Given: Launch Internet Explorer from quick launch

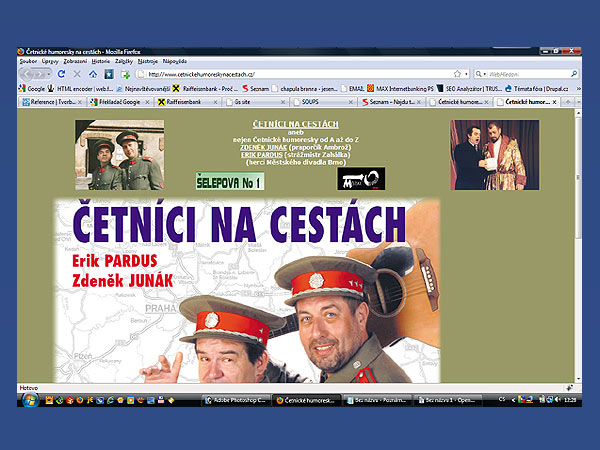Looking at the screenshot, I should (111, 400).
